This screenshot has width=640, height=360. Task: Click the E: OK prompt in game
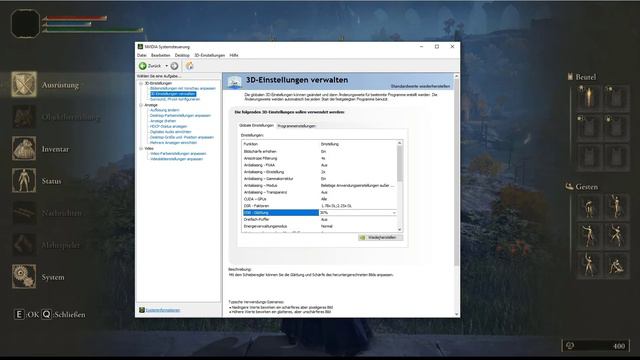click(27, 314)
